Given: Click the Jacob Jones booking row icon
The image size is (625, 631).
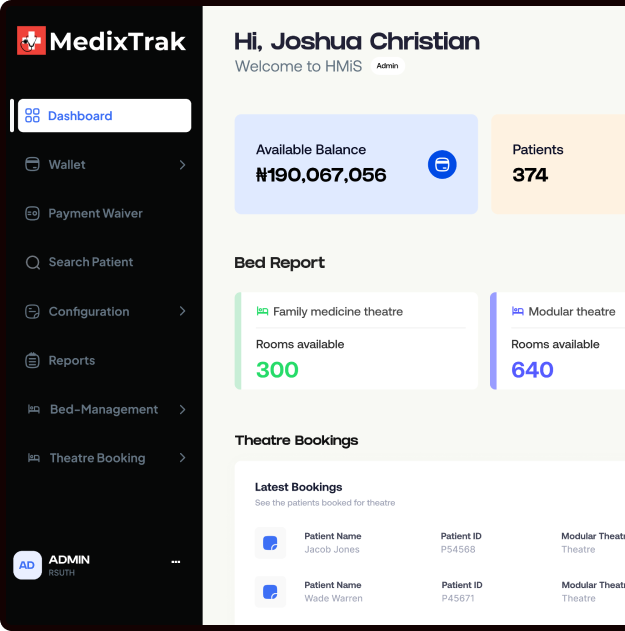Looking at the screenshot, I should 270,543.
